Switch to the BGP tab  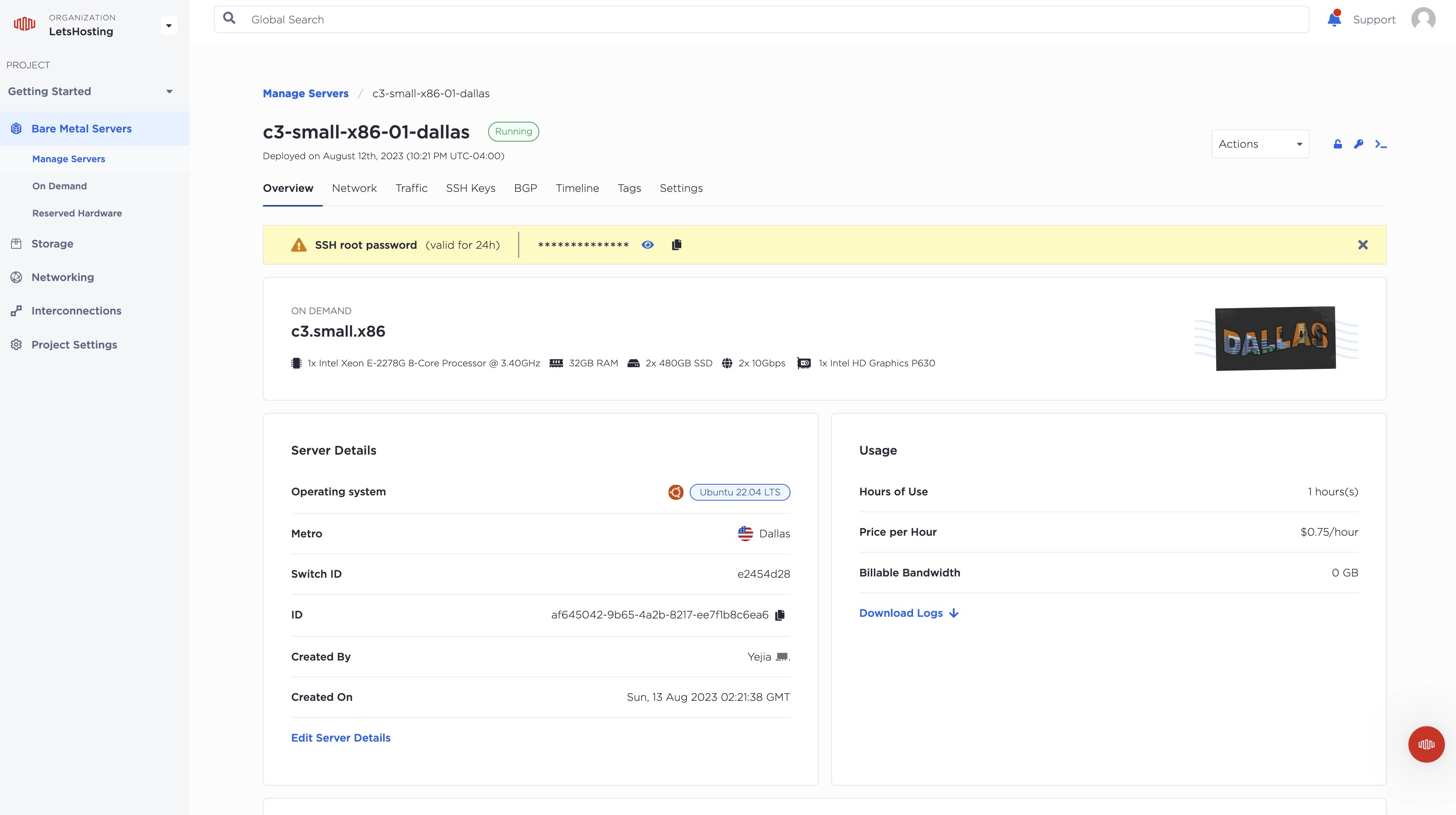[525, 188]
